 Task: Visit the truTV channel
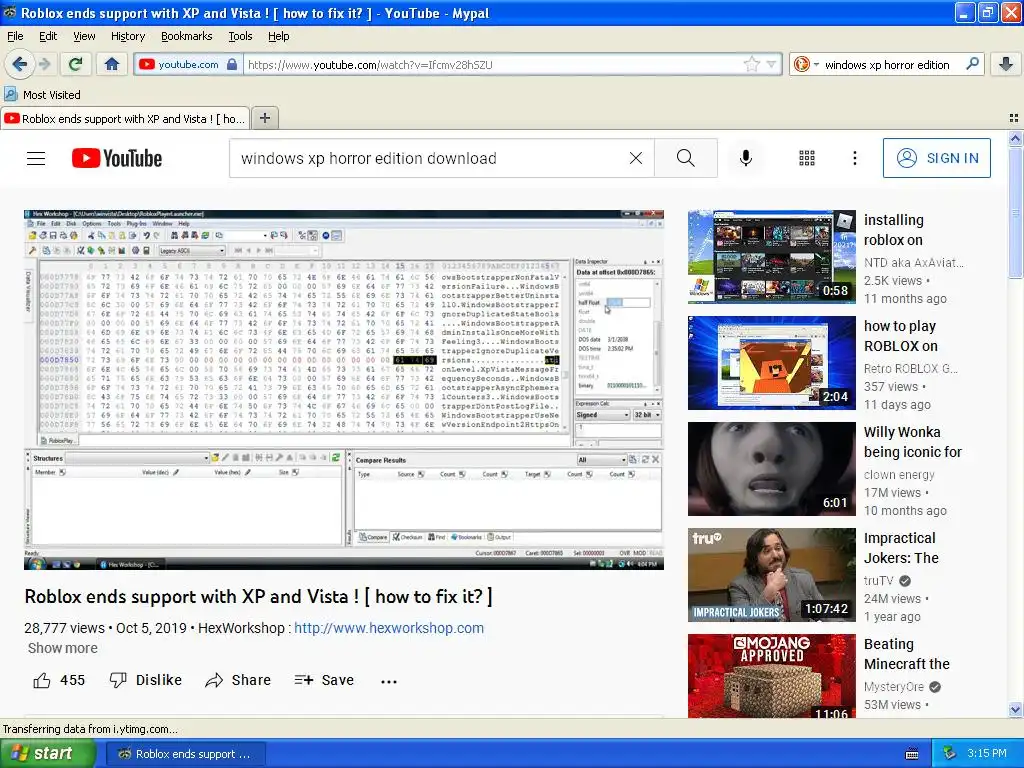[878, 581]
